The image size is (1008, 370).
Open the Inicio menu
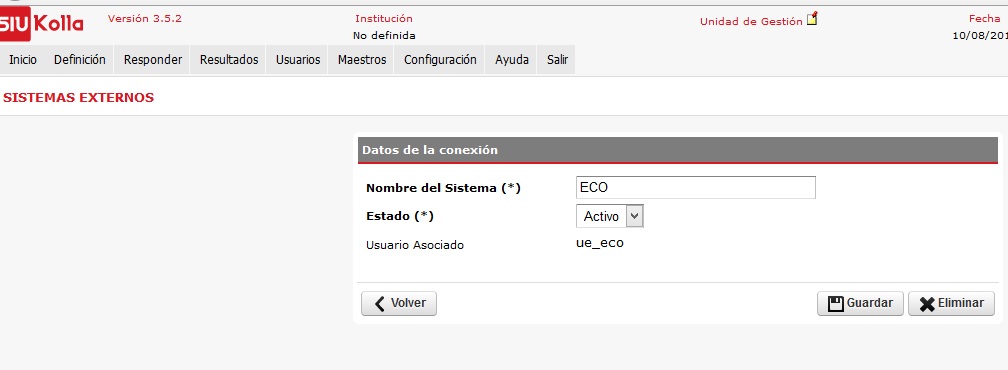point(23,60)
